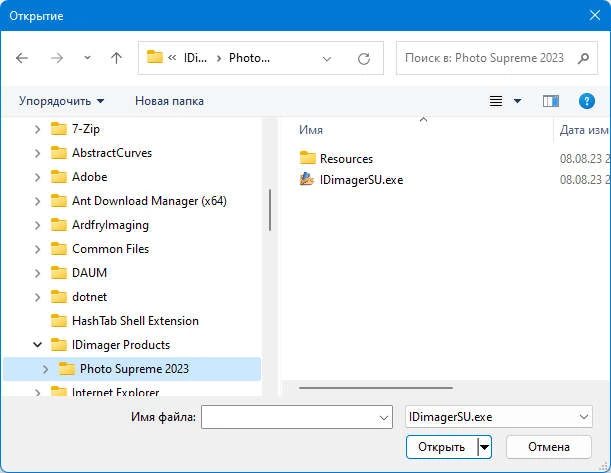Open the IDimagerSU.exe file type filter
This screenshot has width=611, height=473.
[x=499, y=417]
